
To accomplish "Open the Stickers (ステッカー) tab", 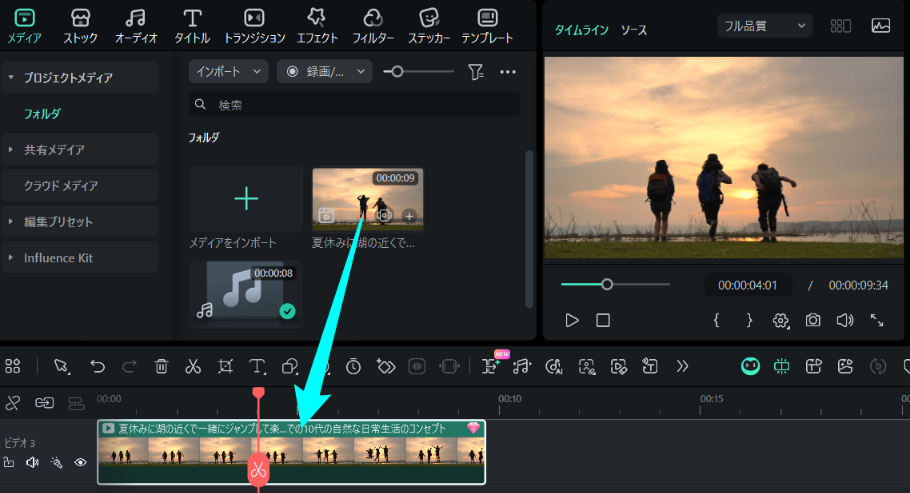I will (429, 26).
